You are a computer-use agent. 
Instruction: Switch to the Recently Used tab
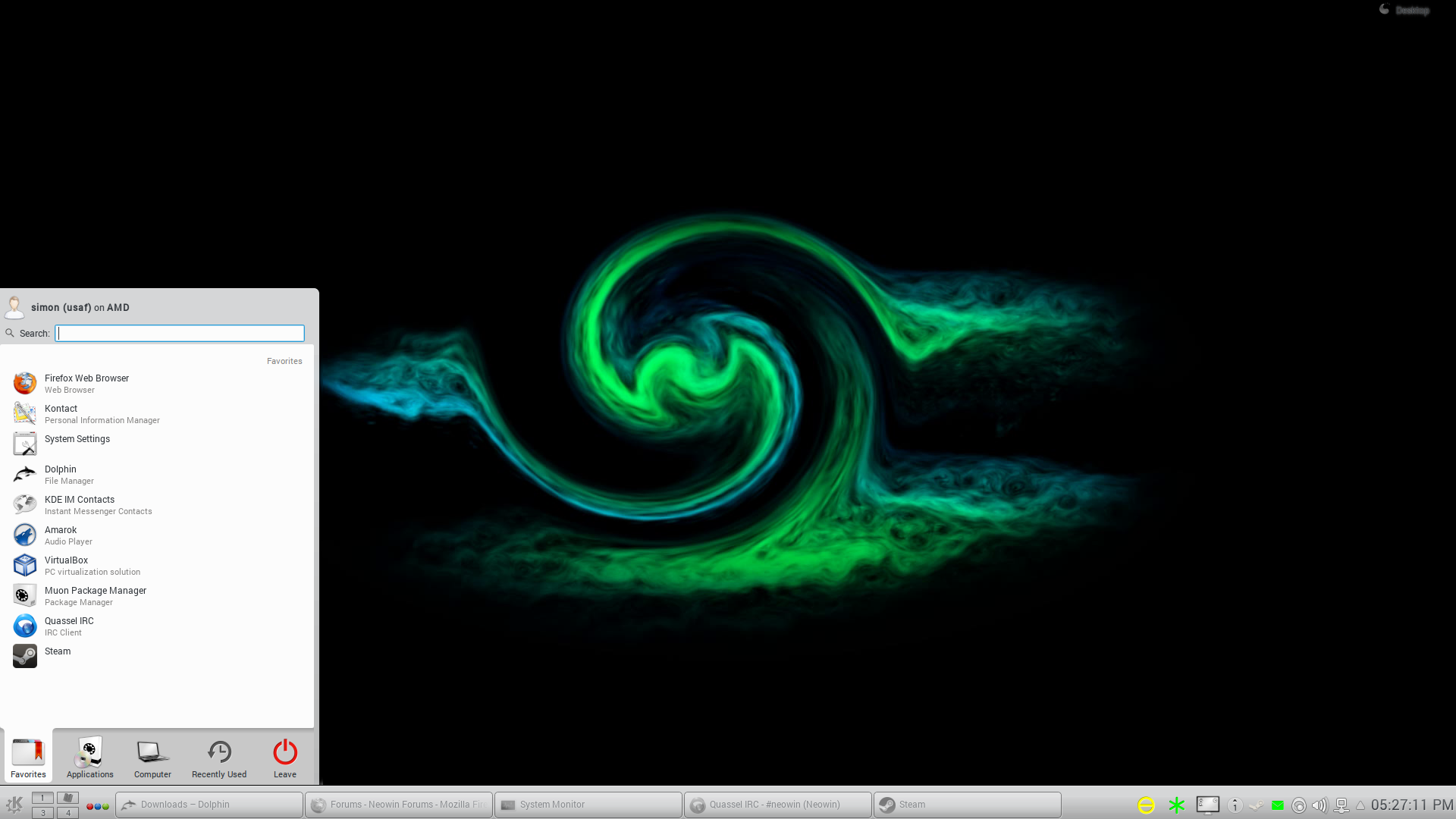219,757
